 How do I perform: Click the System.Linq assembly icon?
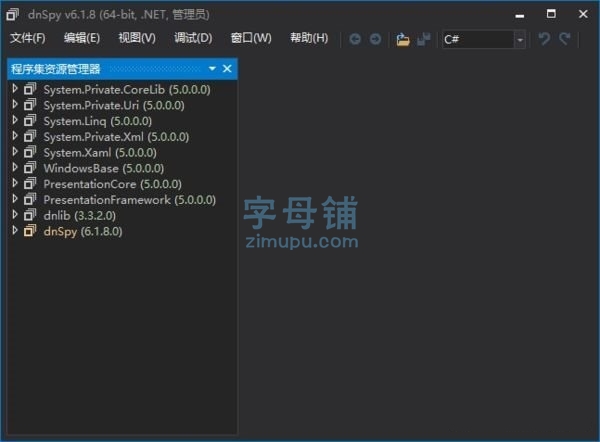click(x=30, y=120)
